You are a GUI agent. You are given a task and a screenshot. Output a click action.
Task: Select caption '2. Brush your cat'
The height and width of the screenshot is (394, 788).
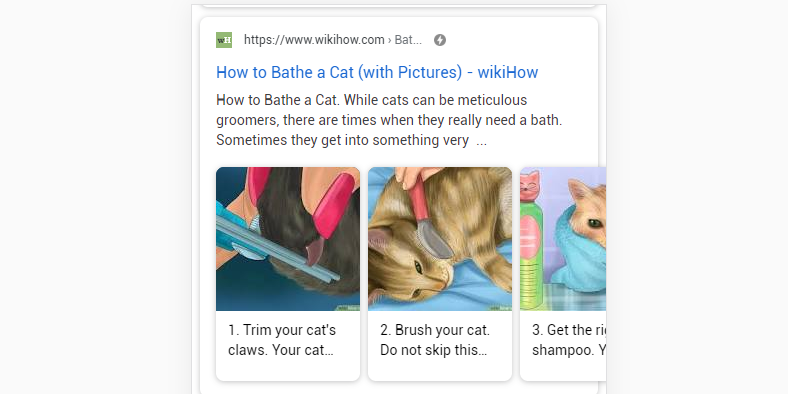435,340
